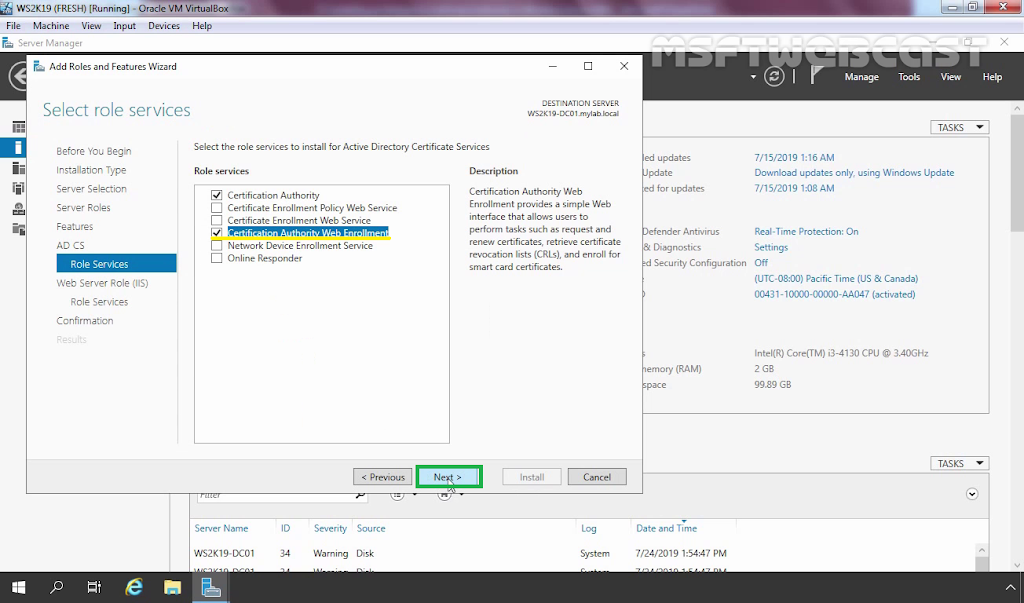Open File Explorer from taskbar
Viewport: 1024px width, 603px height.
pos(172,587)
